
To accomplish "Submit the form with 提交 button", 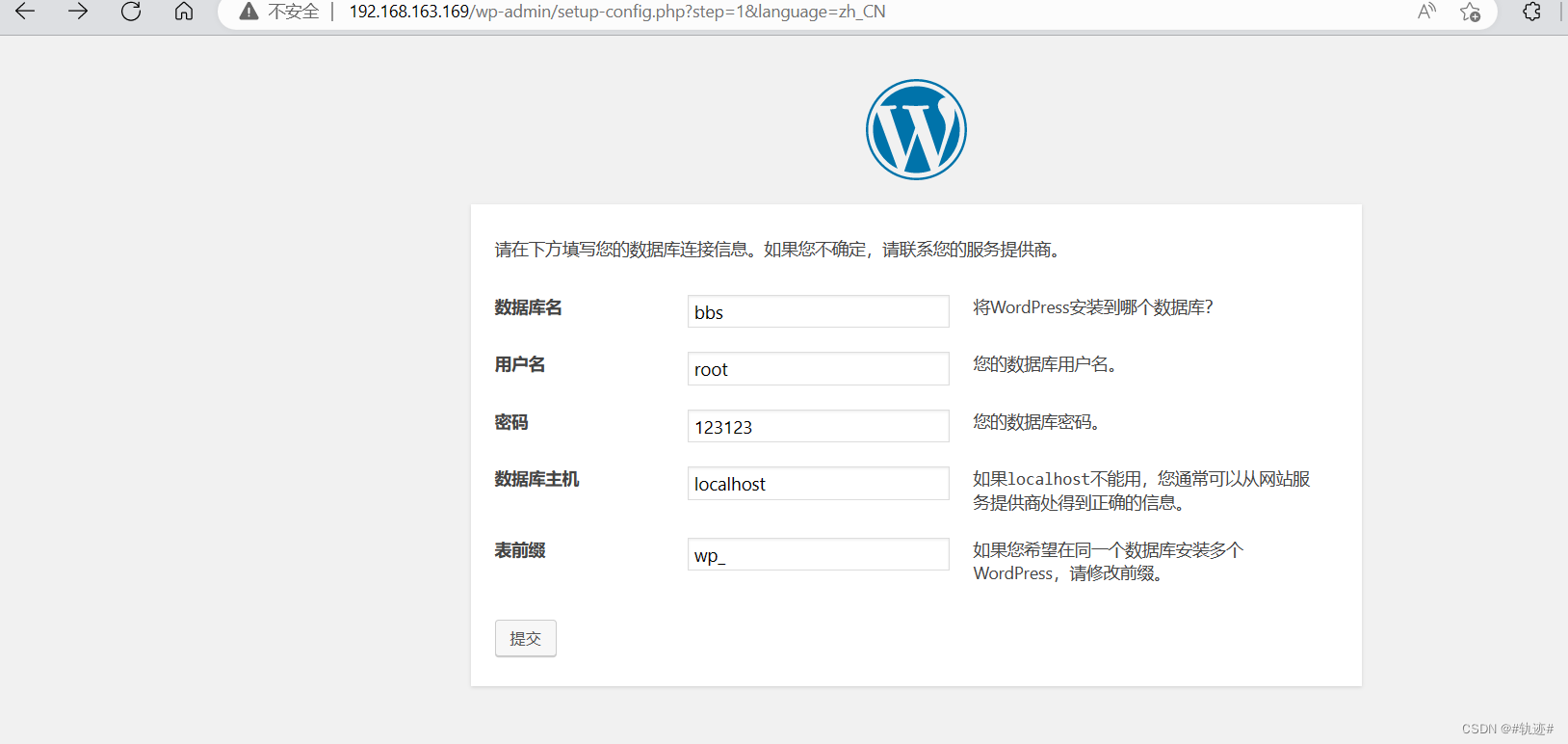I will point(525,638).
